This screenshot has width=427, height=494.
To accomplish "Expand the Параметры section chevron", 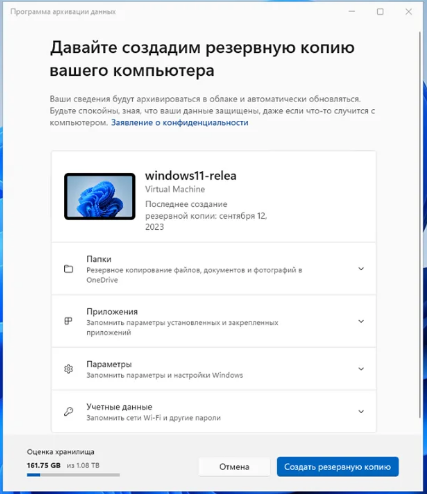I will 361,369.
